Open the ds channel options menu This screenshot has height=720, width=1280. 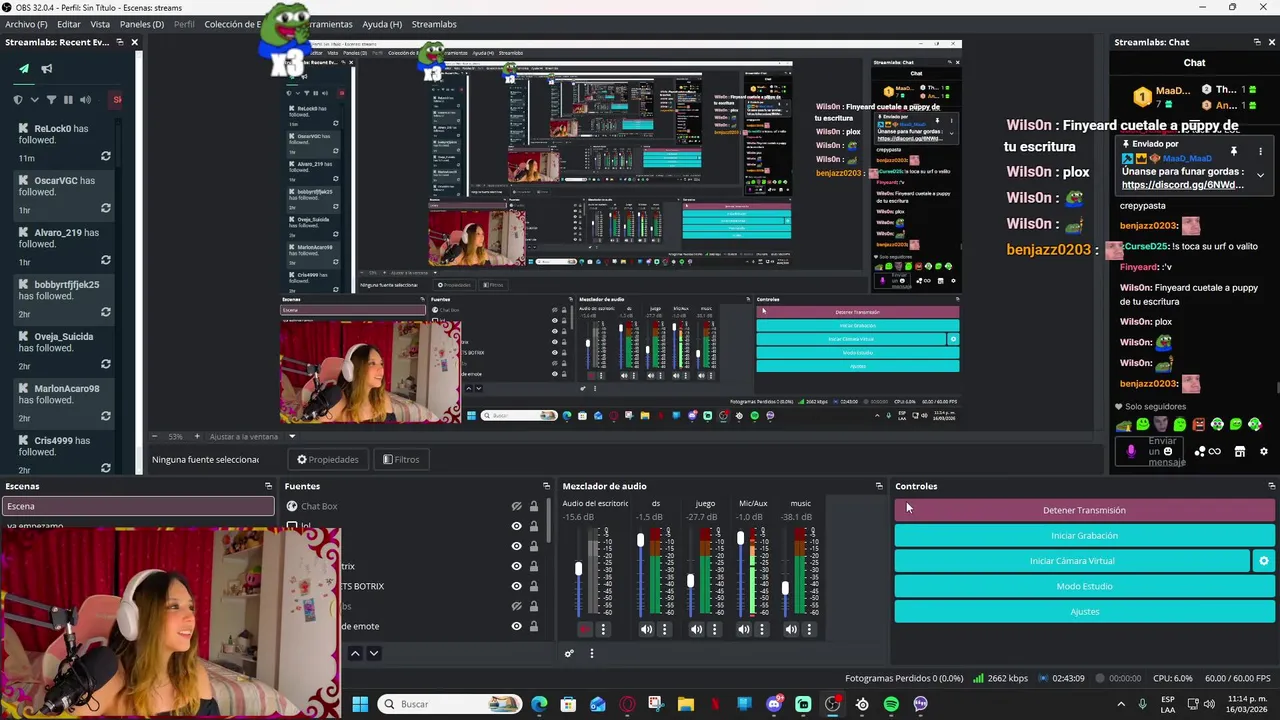tap(665, 629)
